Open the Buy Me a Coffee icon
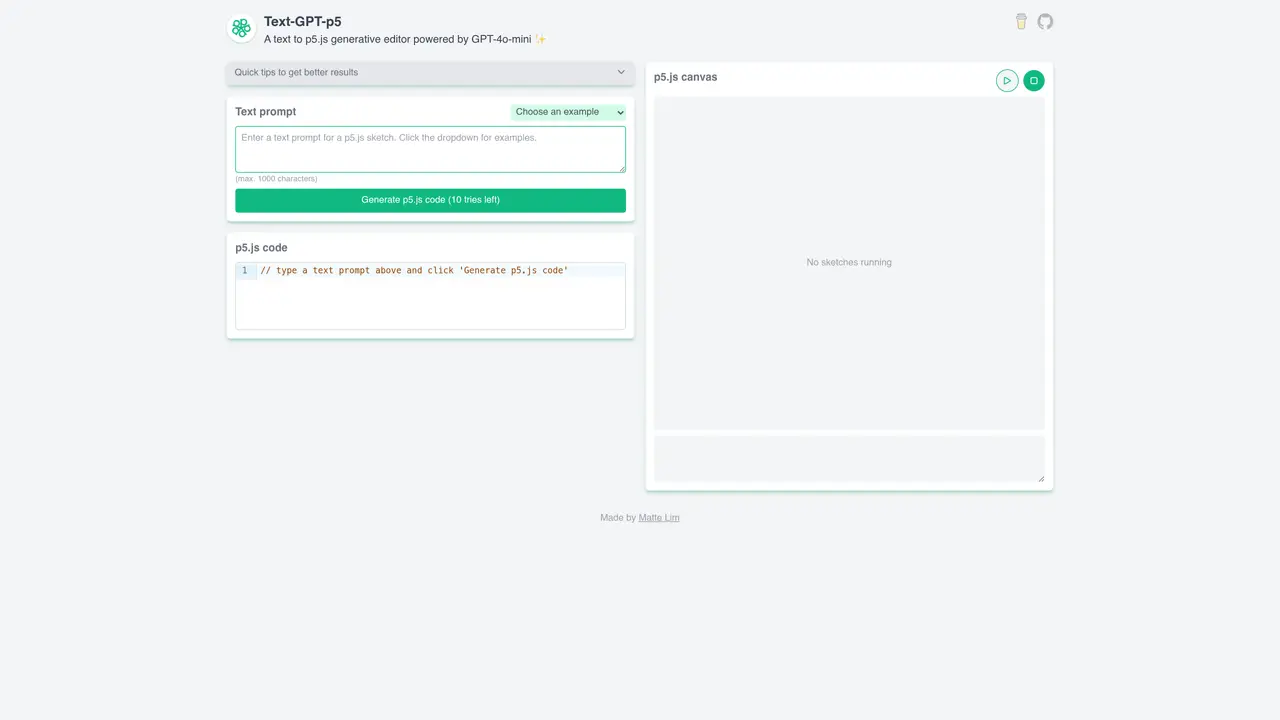 coord(1021,22)
